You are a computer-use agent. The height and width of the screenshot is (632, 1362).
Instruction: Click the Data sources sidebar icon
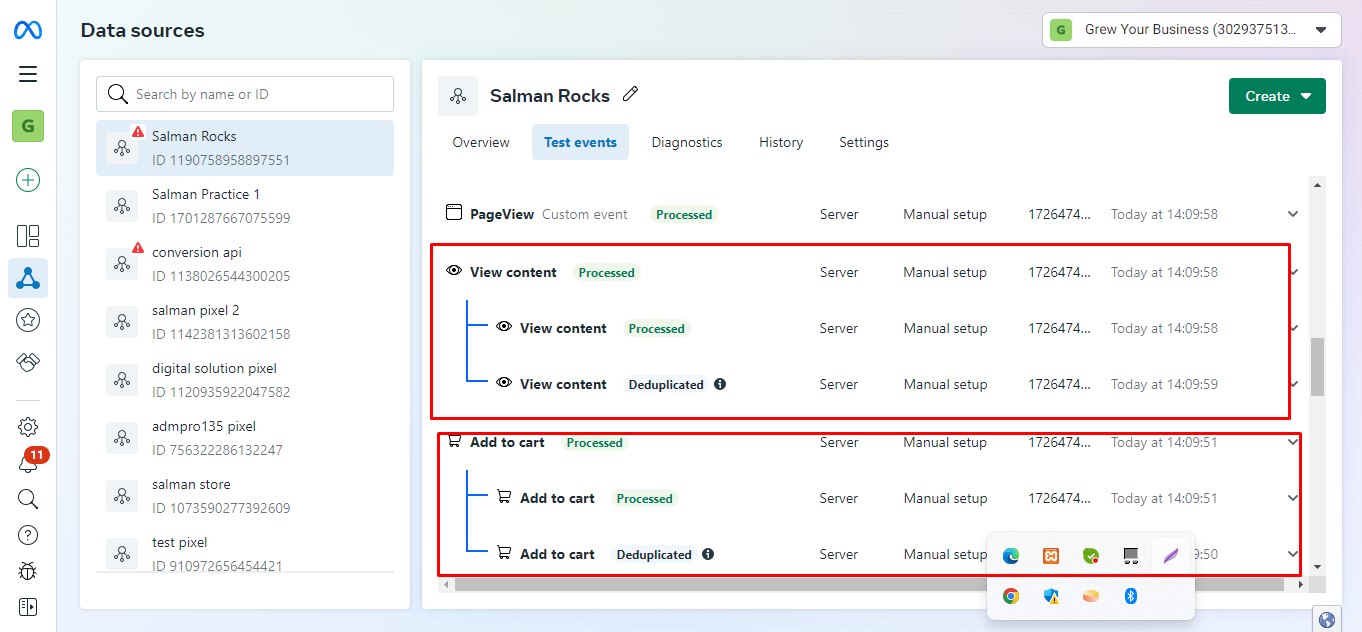(28, 278)
